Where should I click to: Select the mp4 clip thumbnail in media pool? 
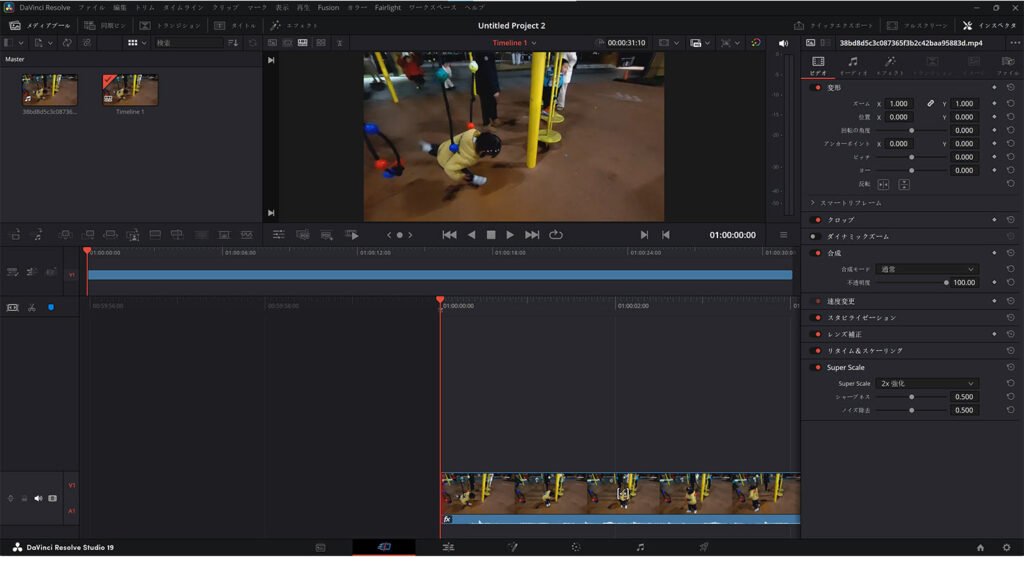[50, 89]
